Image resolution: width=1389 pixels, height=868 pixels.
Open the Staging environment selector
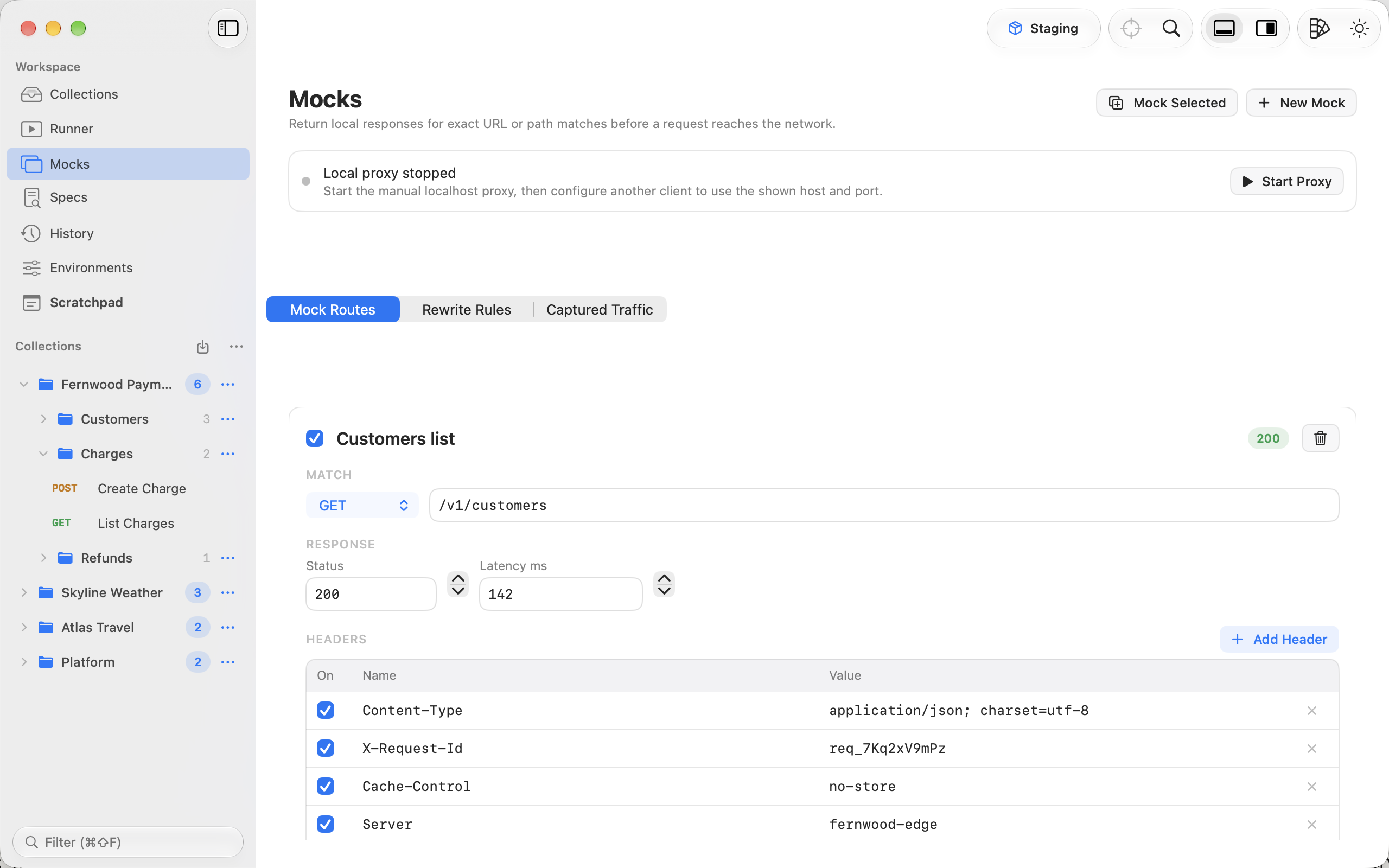[x=1043, y=28]
